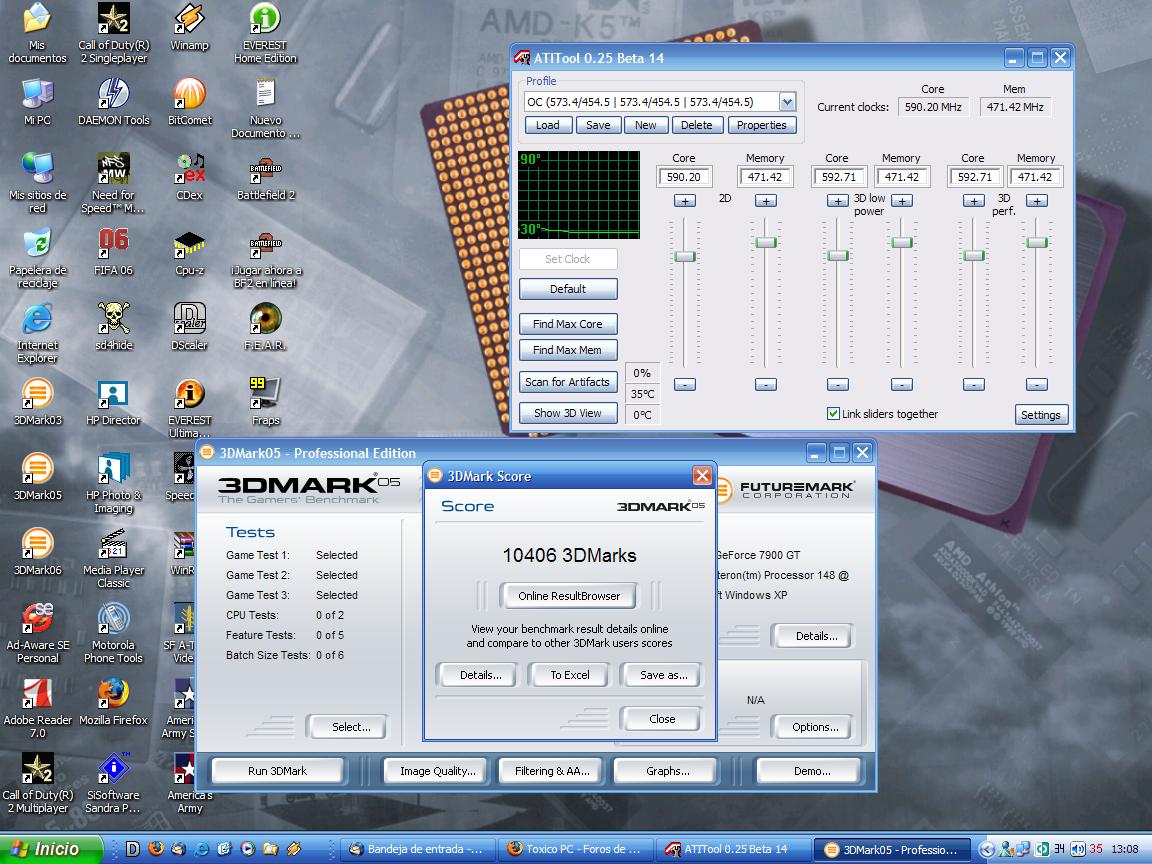The width and height of the screenshot is (1152, 864).
Task: Open Online ResultBrowser in score dialog
Action: (x=569, y=596)
